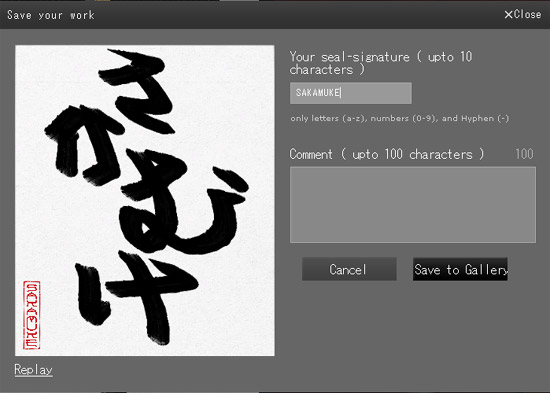Click the allowed-characters hint 'only letters (a-z)'
This screenshot has width=550, height=393.
(400, 118)
